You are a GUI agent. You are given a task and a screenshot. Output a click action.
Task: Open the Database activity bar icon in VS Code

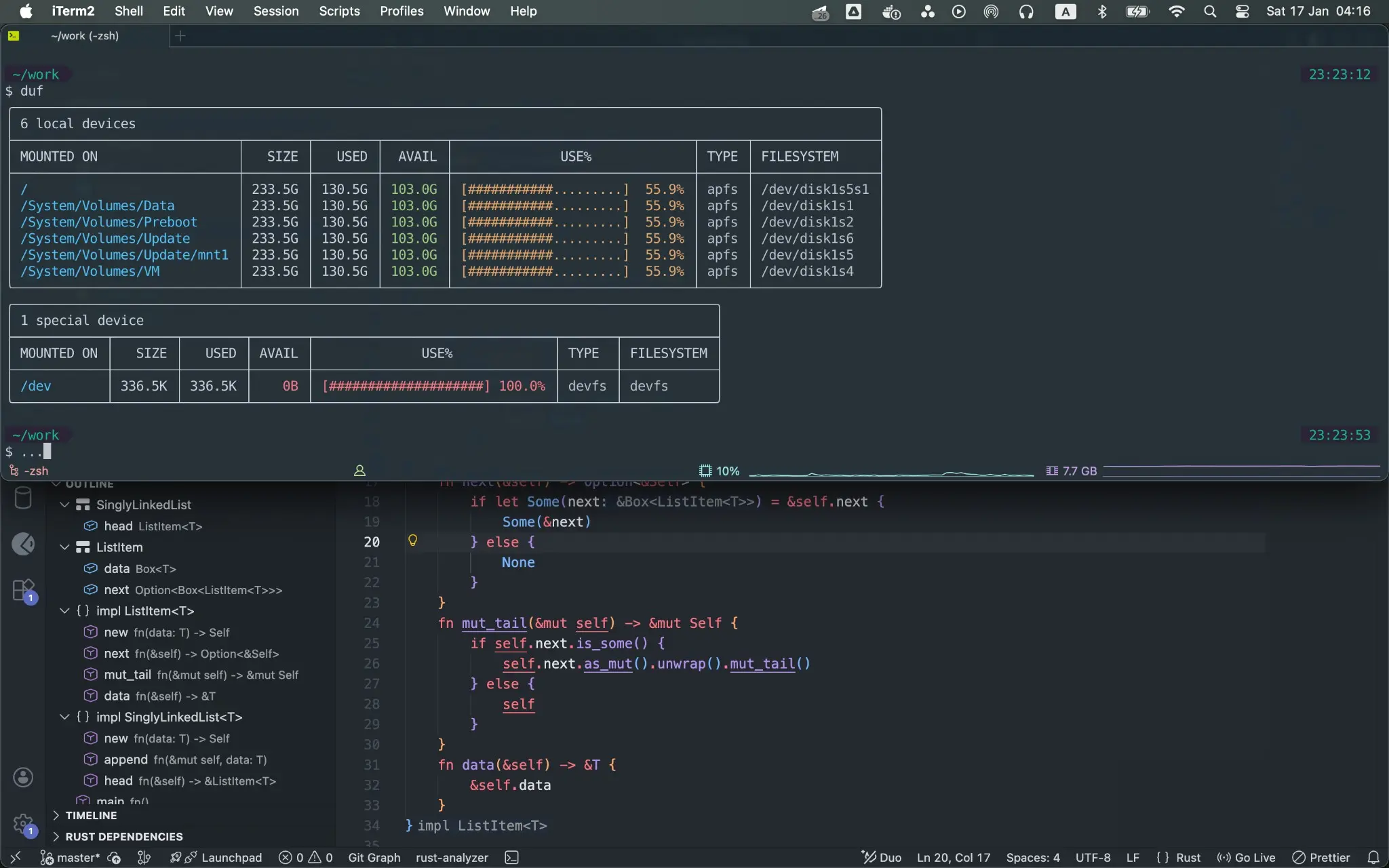click(23, 498)
